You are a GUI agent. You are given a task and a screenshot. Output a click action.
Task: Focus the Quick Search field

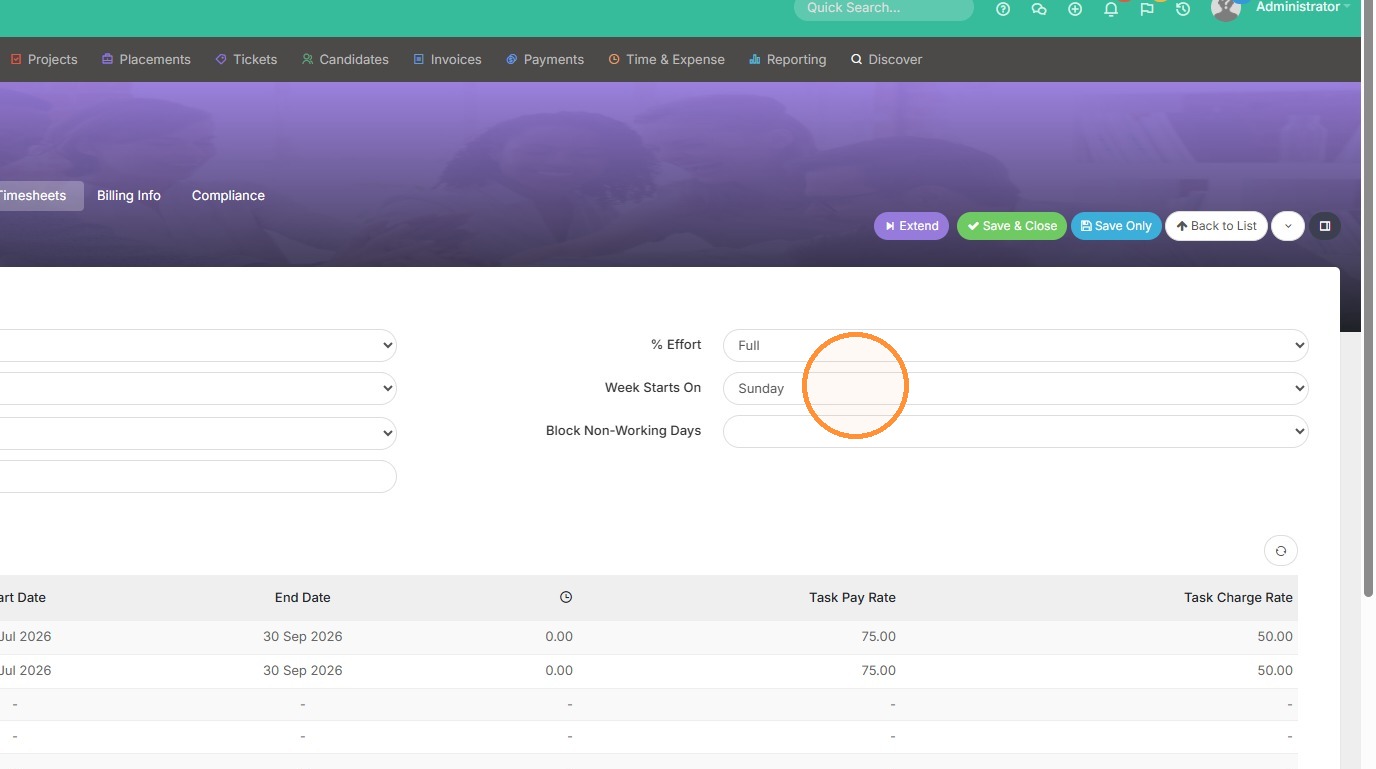(884, 8)
